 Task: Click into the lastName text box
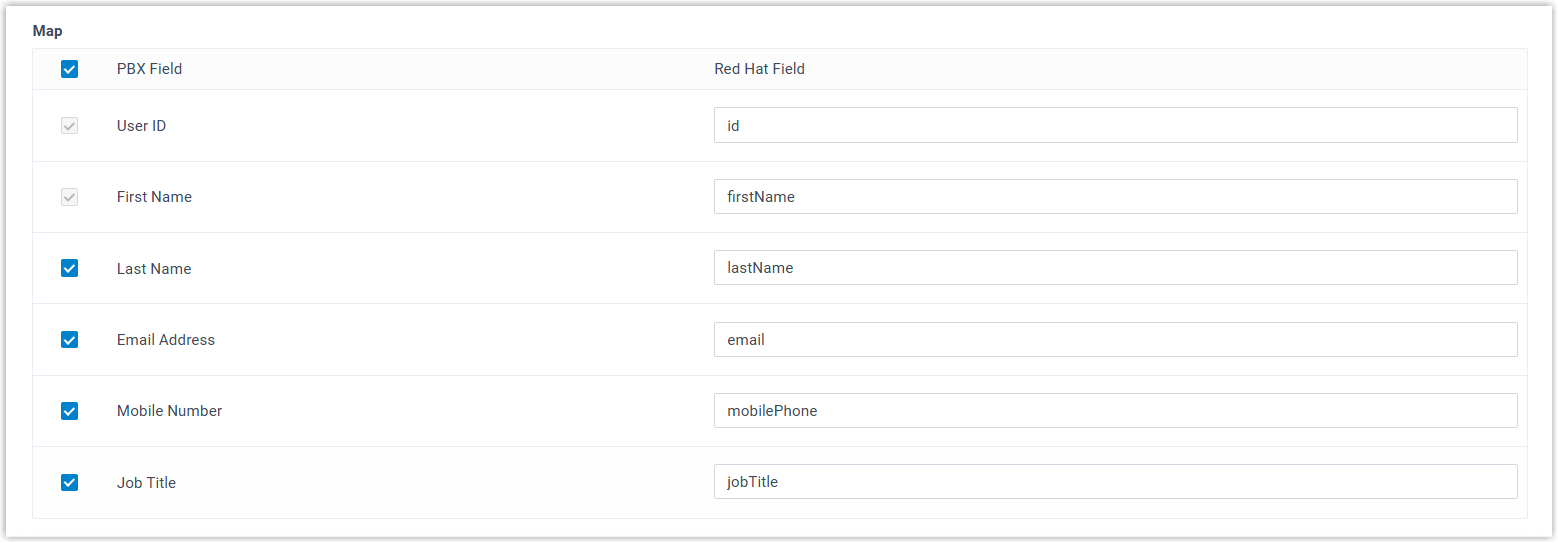(1115, 268)
